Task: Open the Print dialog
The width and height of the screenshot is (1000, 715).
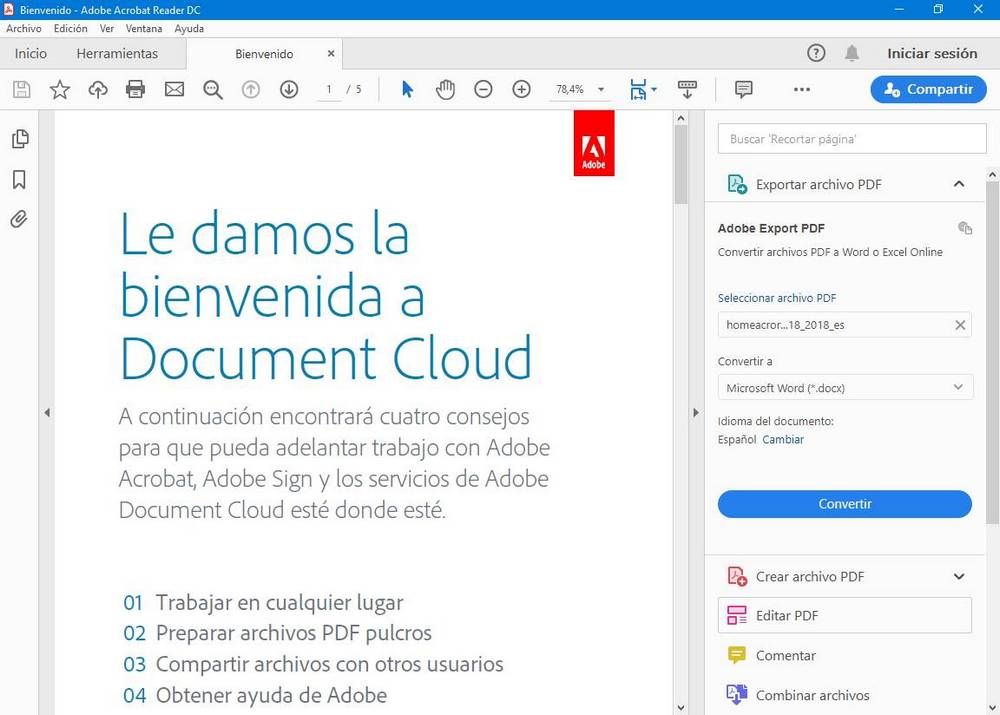Action: pyautogui.click(x=136, y=89)
